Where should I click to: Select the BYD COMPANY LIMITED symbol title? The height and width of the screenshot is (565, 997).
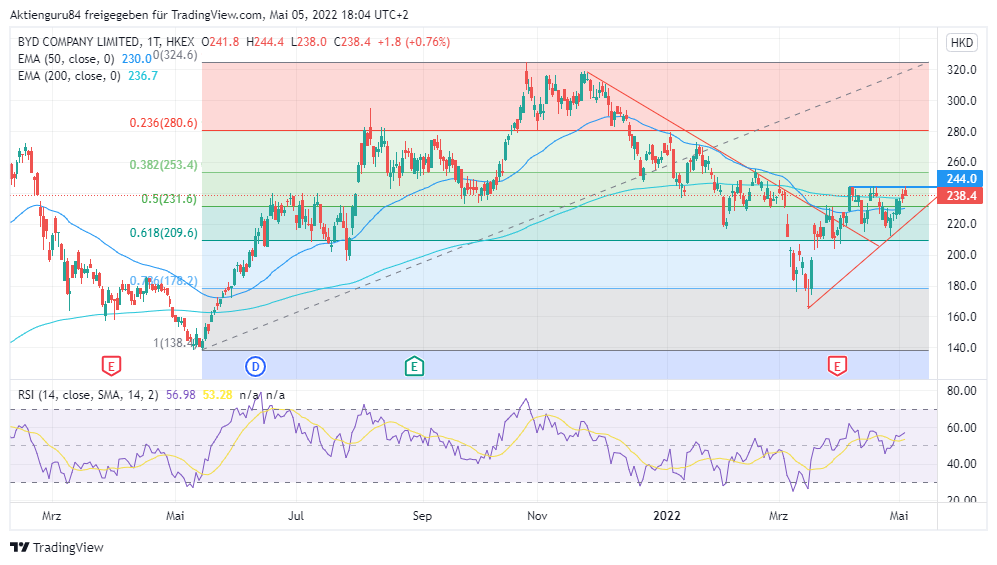(x=79, y=42)
